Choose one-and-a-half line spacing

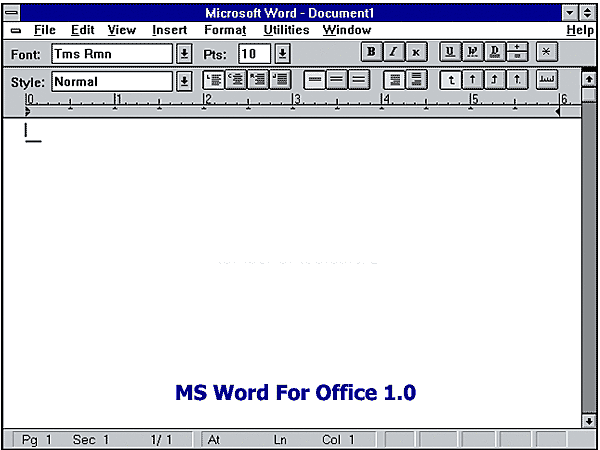337,80
